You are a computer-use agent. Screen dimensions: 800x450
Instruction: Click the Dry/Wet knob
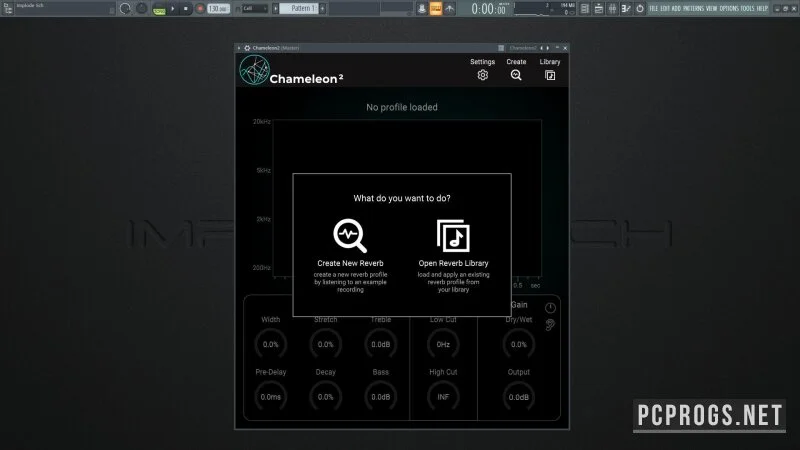pos(518,344)
